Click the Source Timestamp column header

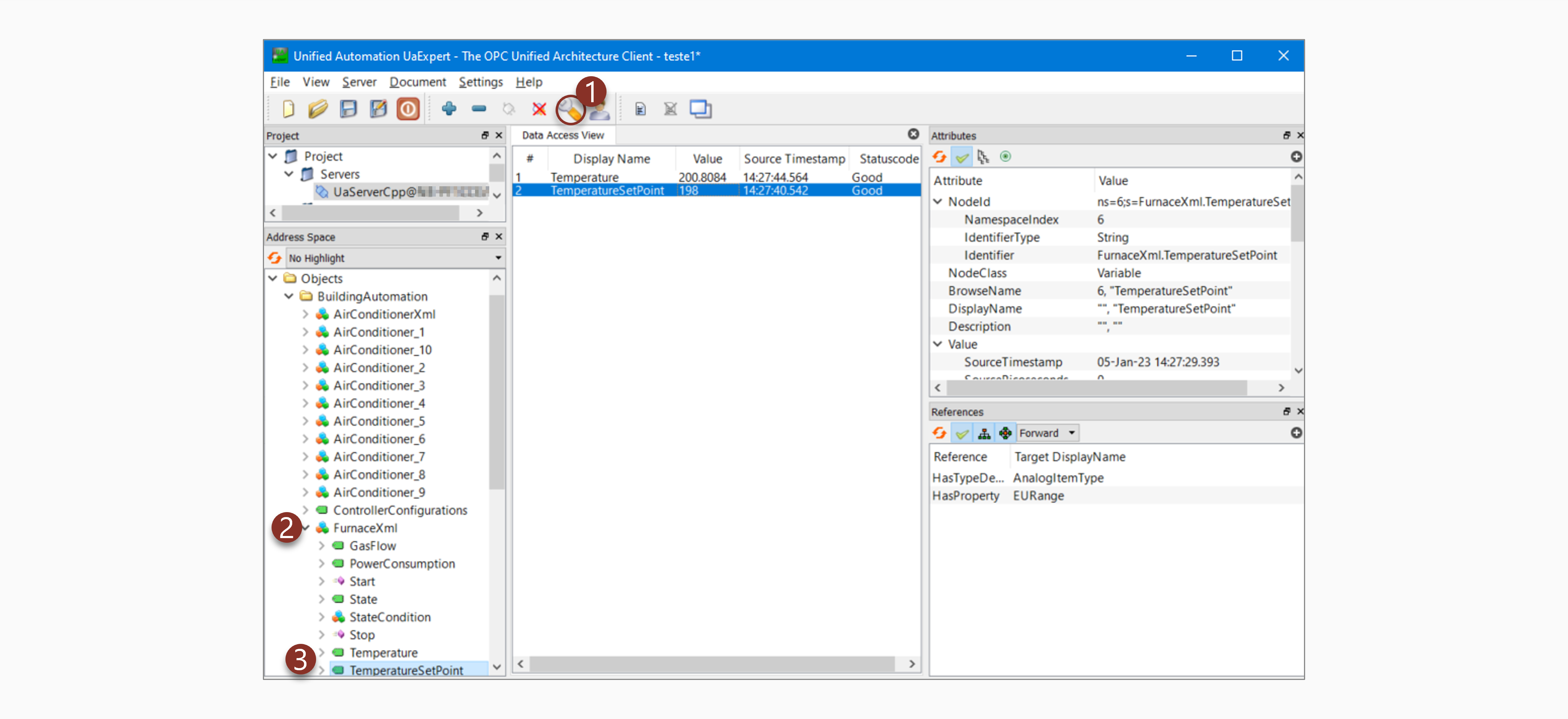(x=794, y=159)
